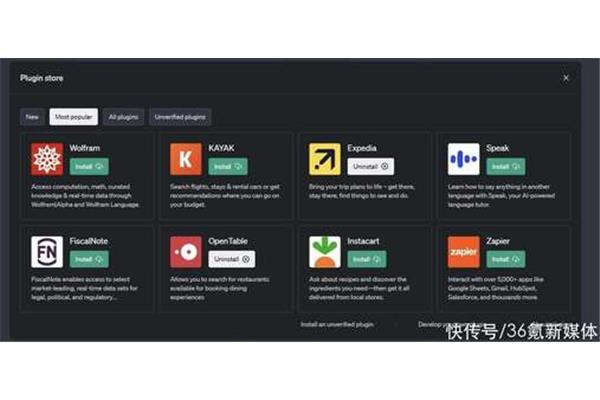The height and width of the screenshot is (400, 600).
Task: Open the Wolfram plugin logo
Action: point(47,159)
